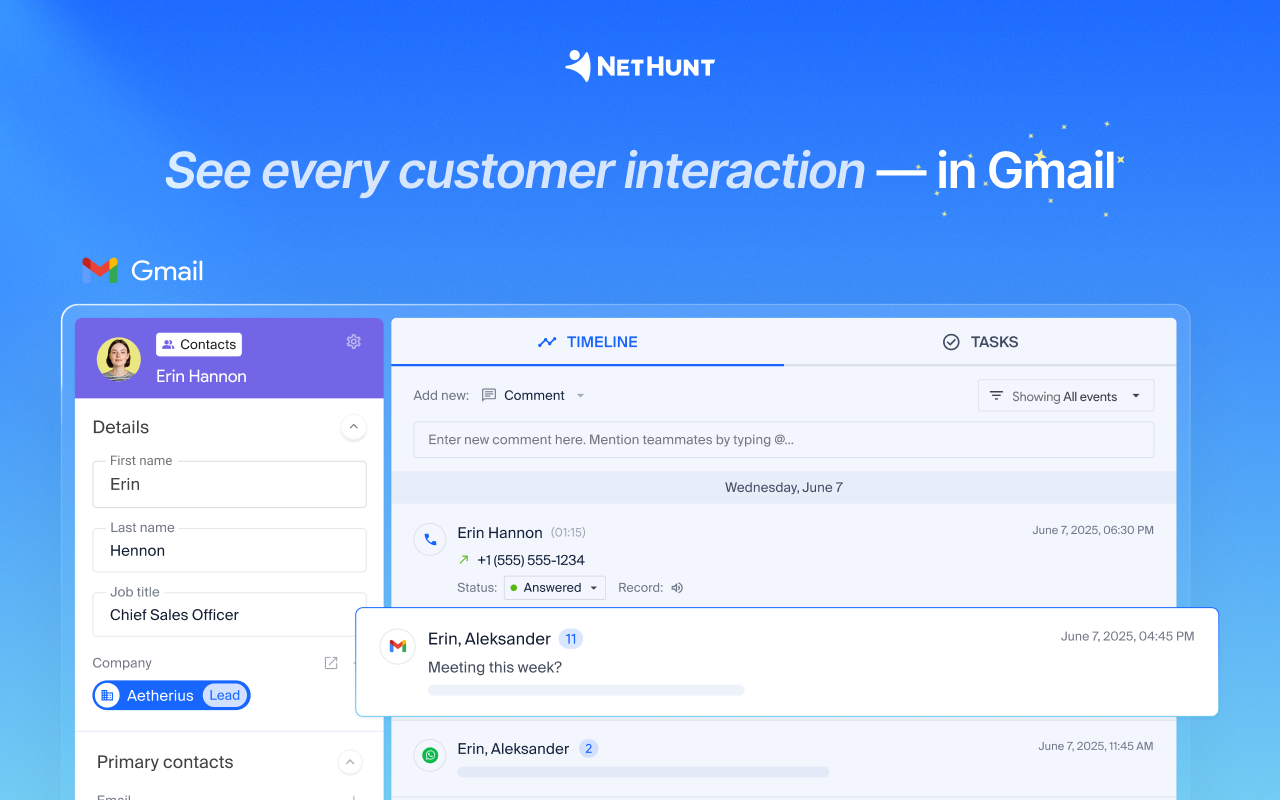Edit the Job title field
The image size is (1280, 800).
pos(229,615)
